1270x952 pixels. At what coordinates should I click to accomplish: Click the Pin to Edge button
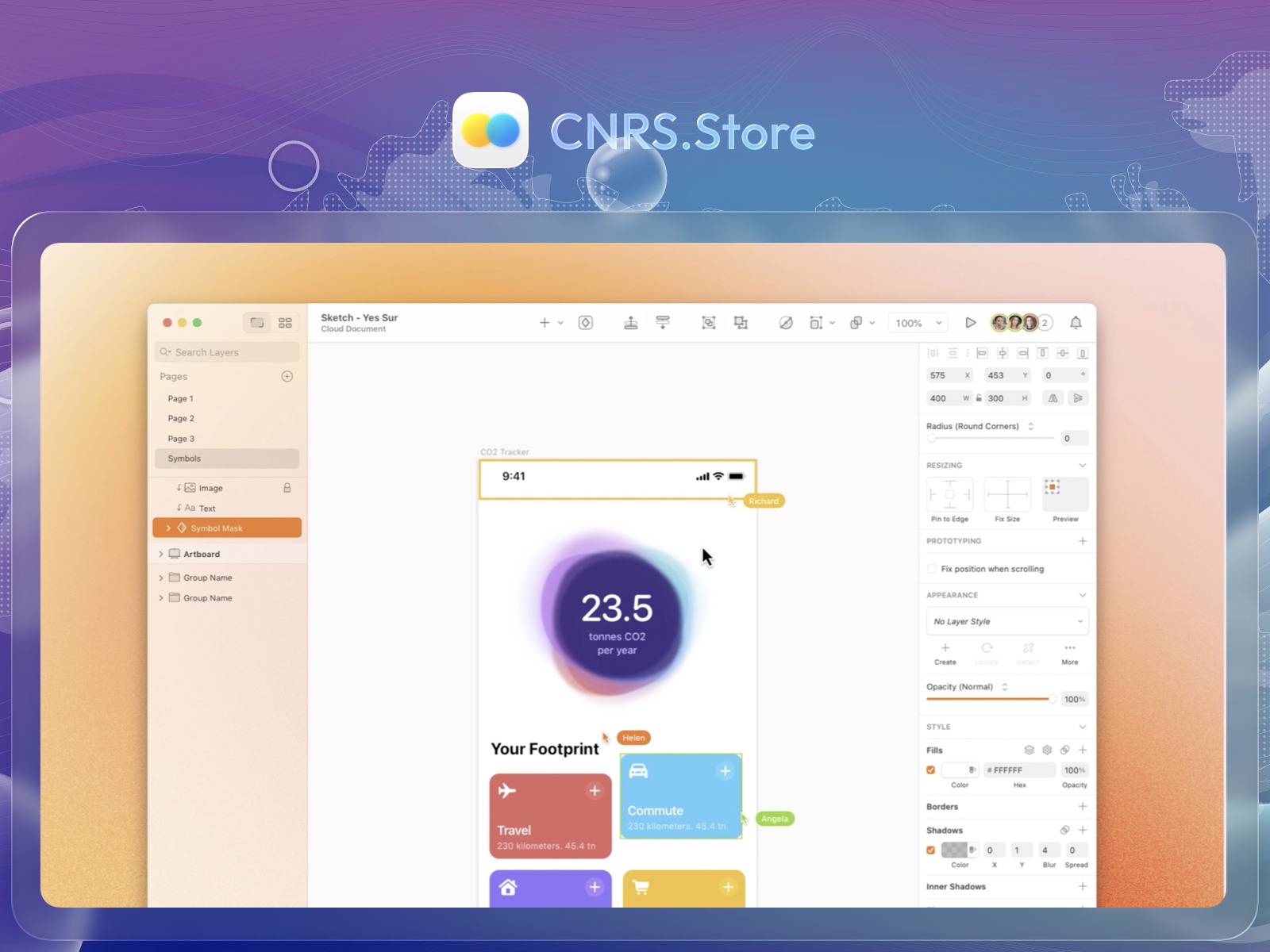pos(949,495)
